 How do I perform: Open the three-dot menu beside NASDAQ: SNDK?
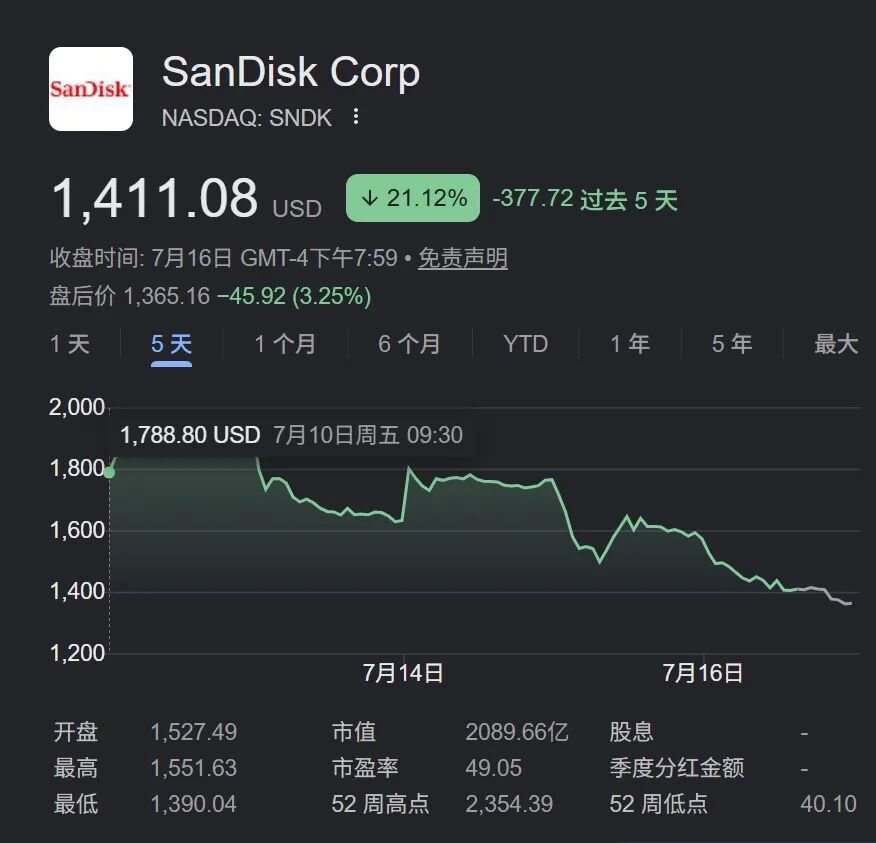click(356, 117)
